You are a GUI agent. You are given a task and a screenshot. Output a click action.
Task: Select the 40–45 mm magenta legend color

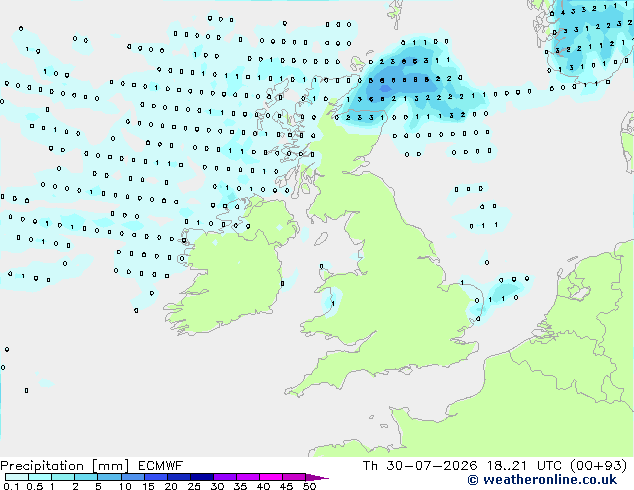(271, 477)
